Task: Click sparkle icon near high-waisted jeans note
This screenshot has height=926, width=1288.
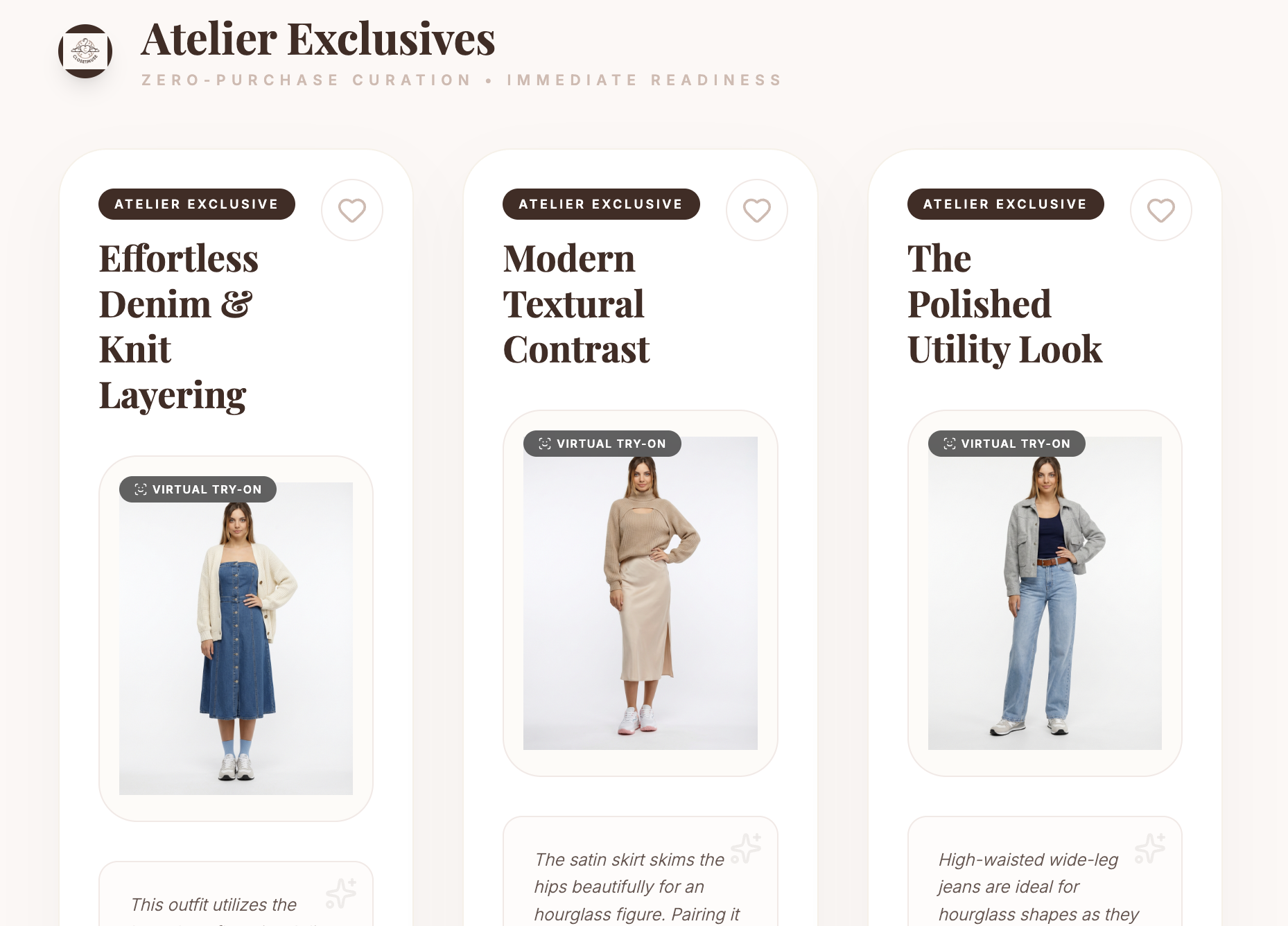Action: (x=1150, y=848)
